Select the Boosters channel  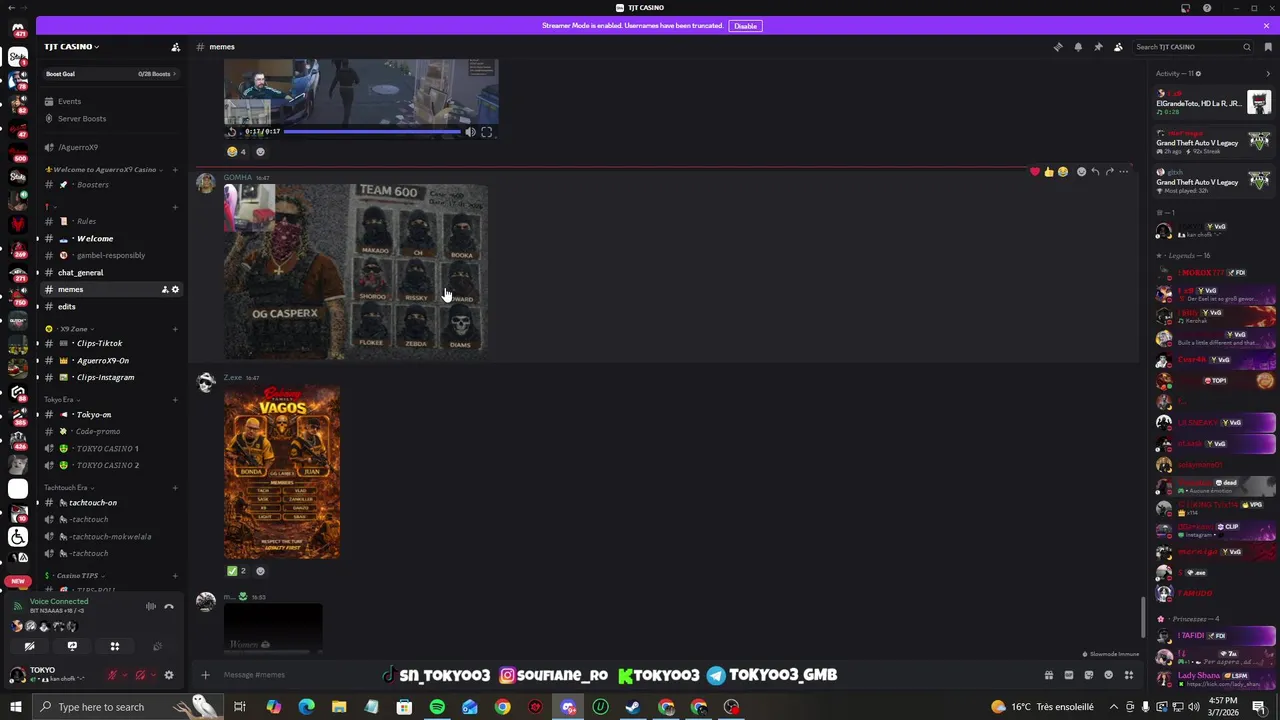coord(110,185)
